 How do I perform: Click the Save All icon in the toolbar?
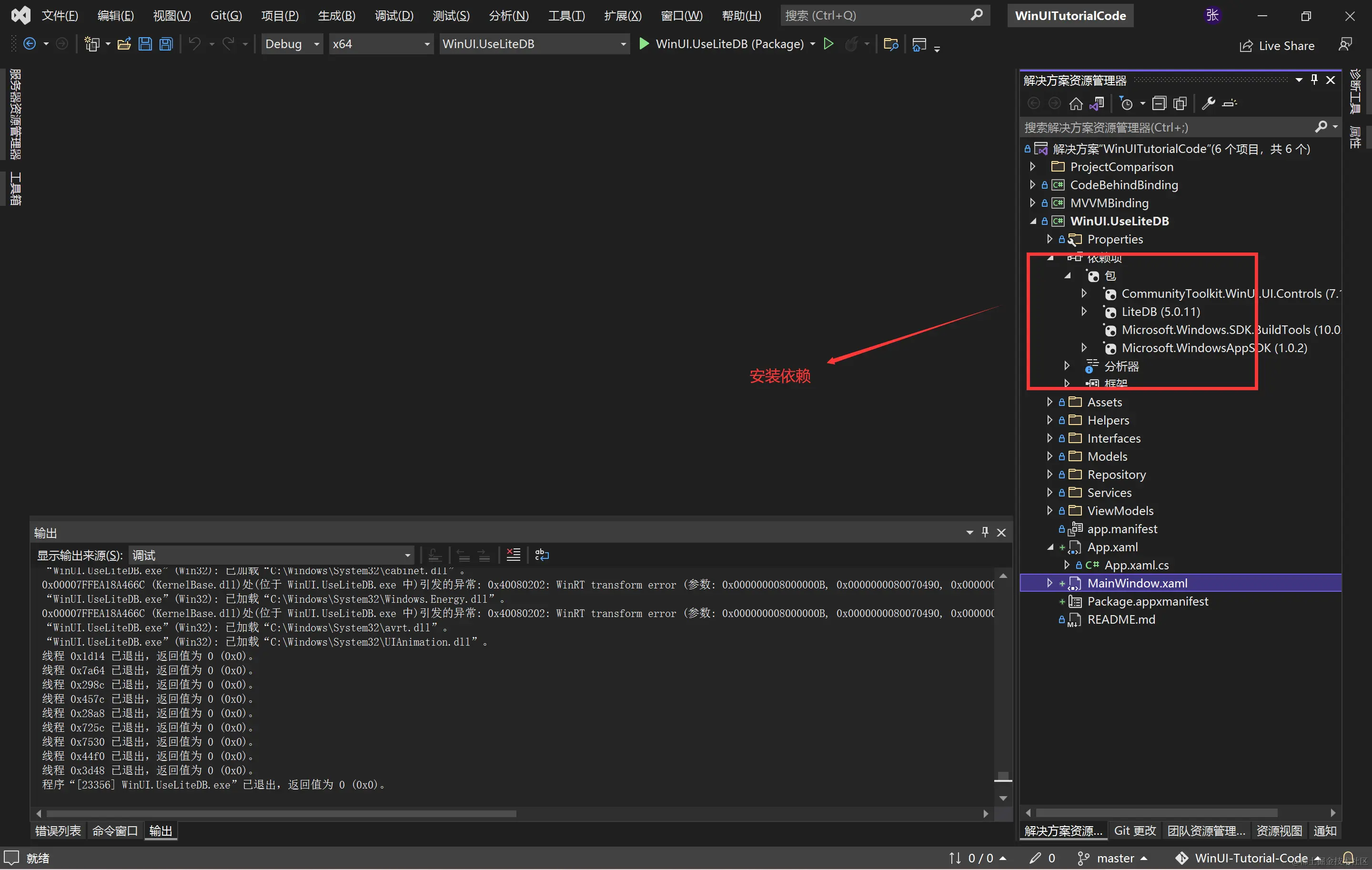(x=165, y=43)
